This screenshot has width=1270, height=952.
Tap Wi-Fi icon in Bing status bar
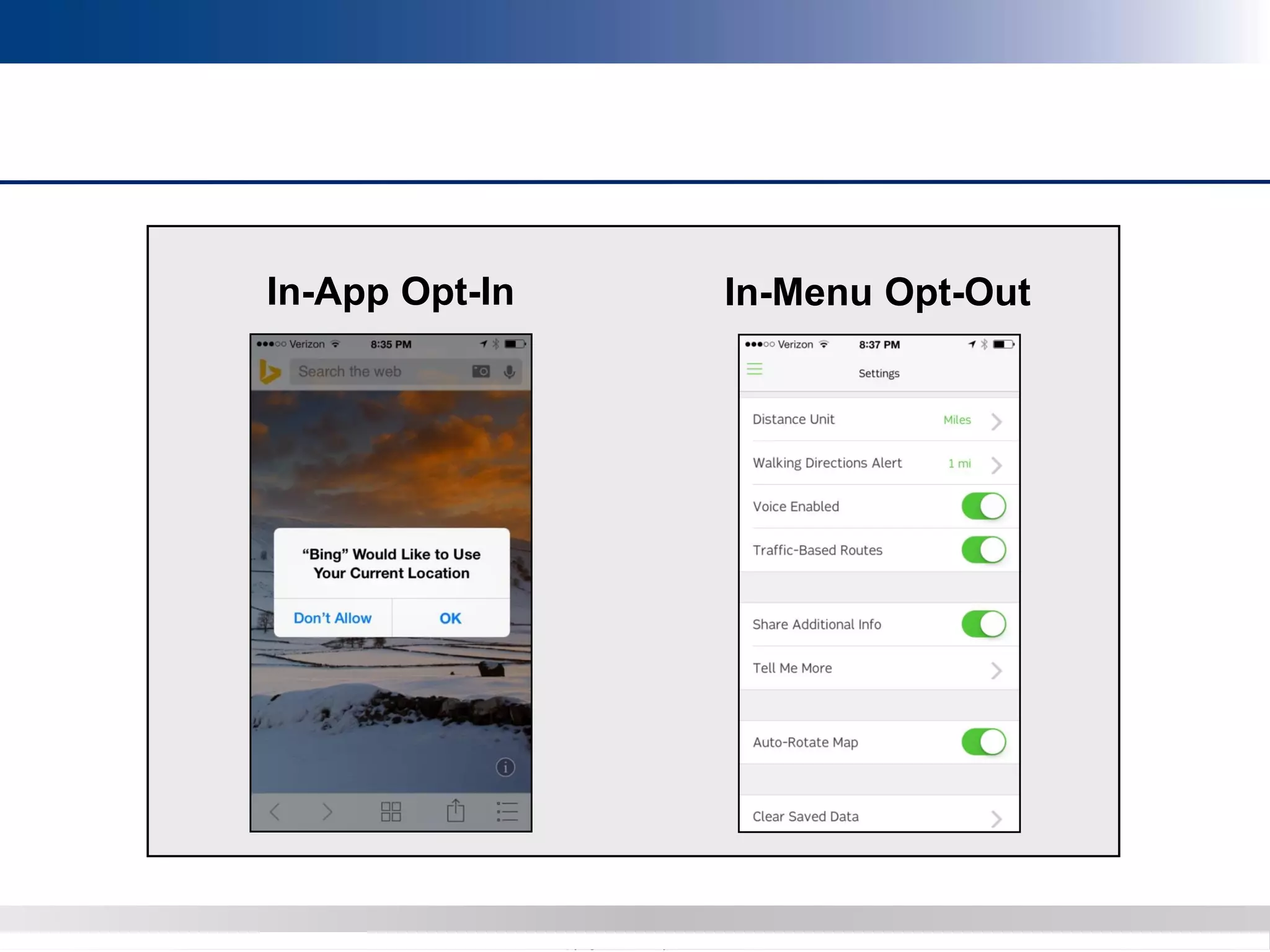click(335, 343)
